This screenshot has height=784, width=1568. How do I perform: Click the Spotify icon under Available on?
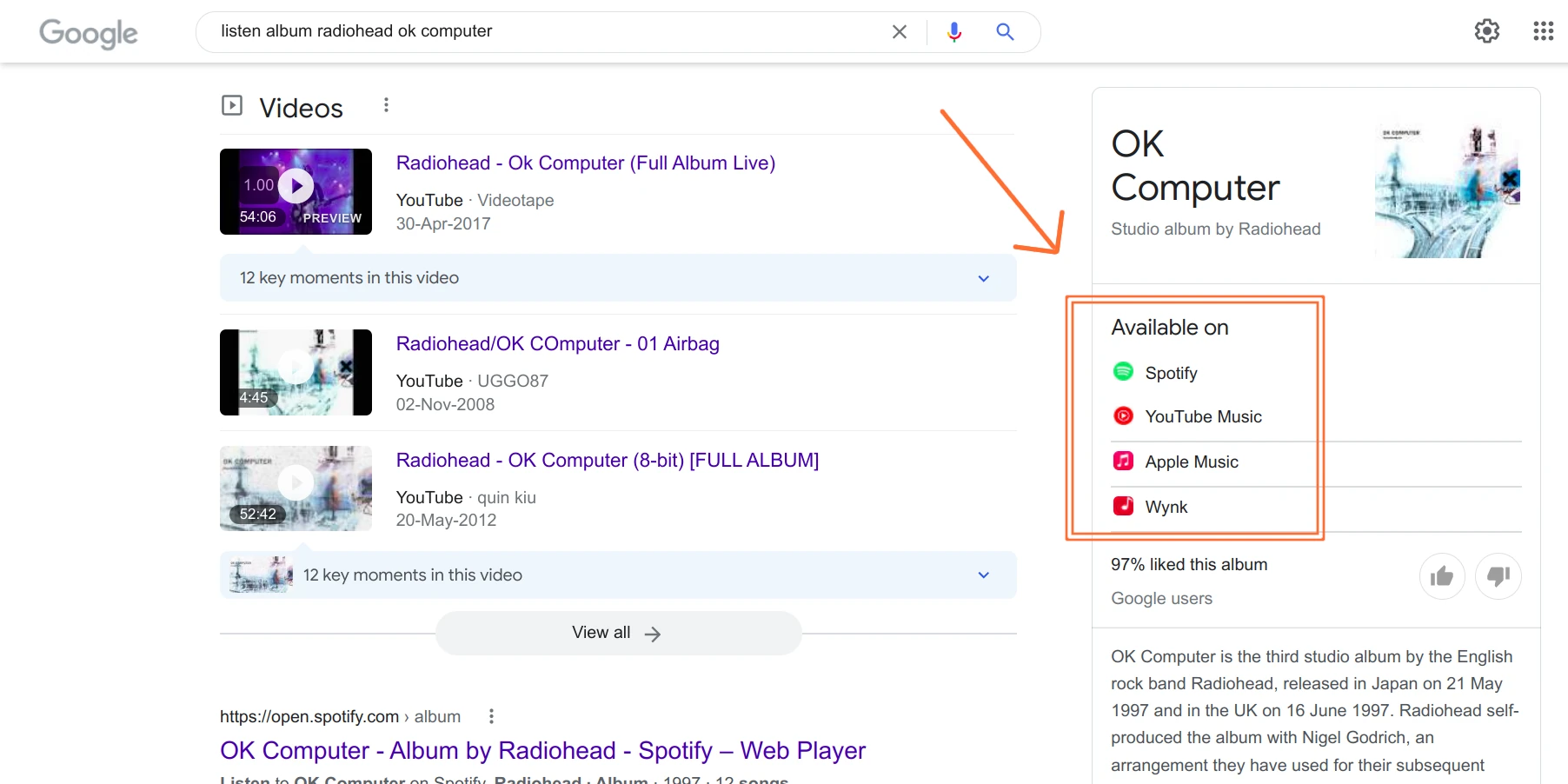1123,372
